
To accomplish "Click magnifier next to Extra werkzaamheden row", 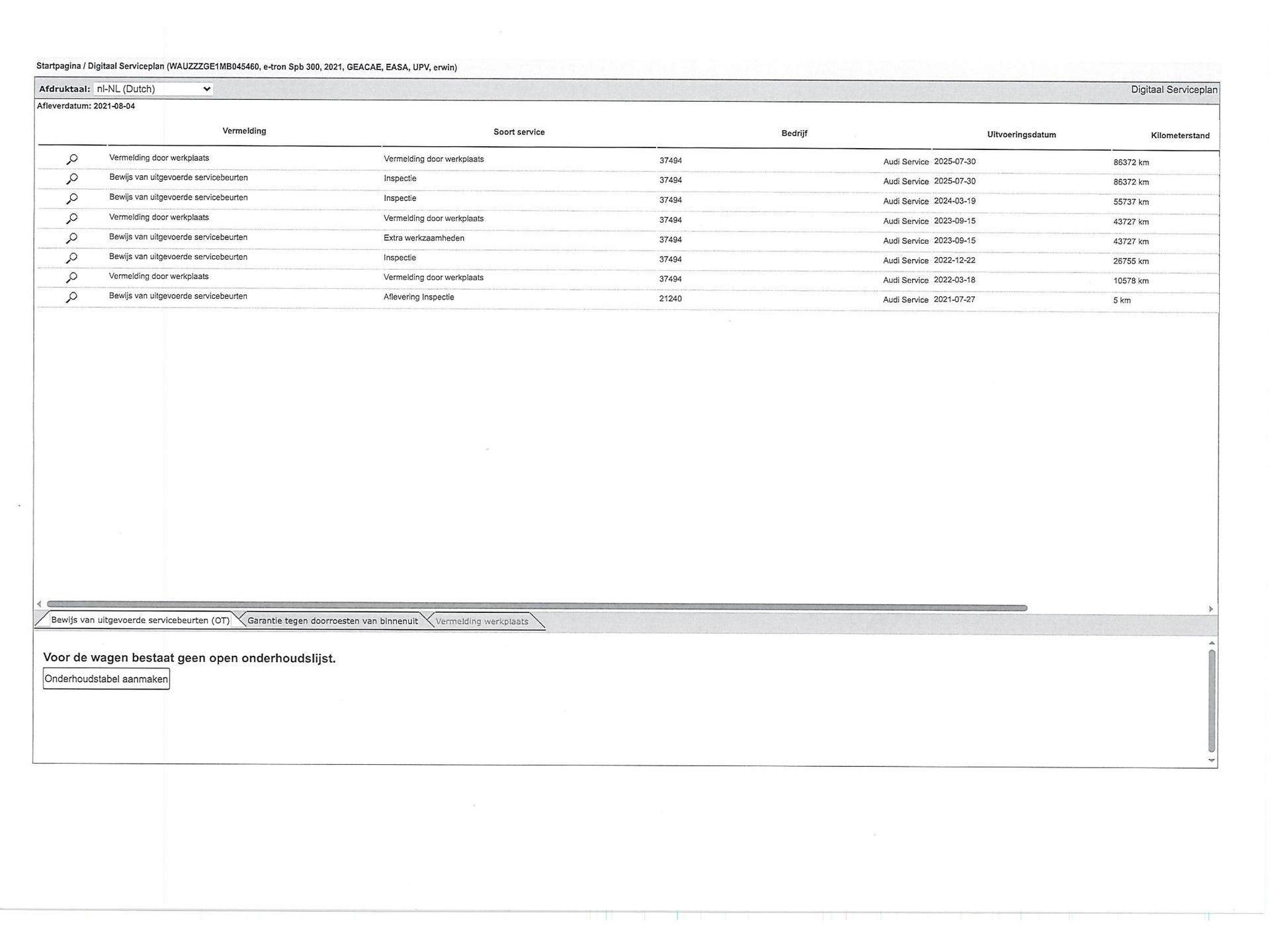I will coord(71,239).
